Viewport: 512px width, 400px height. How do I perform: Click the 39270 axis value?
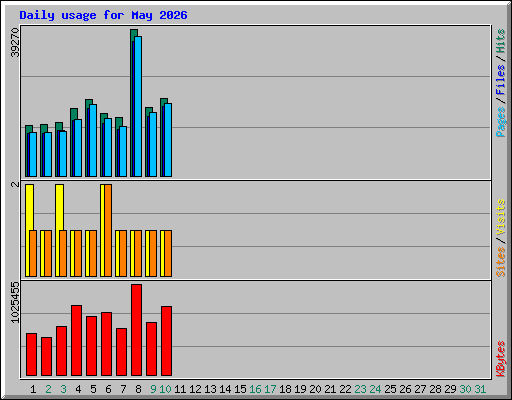(x=15, y=42)
